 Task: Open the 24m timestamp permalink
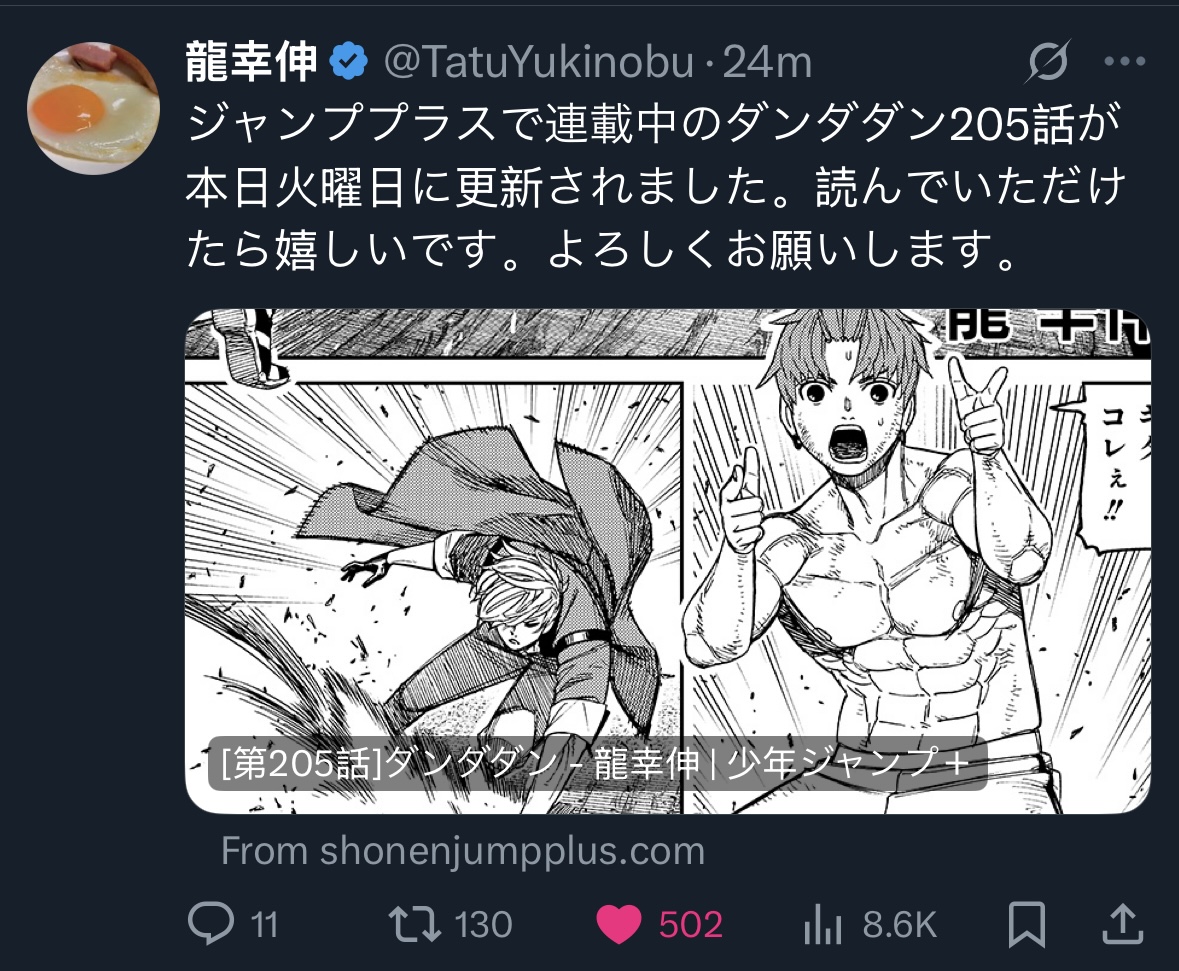pyautogui.click(x=767, y=62)
